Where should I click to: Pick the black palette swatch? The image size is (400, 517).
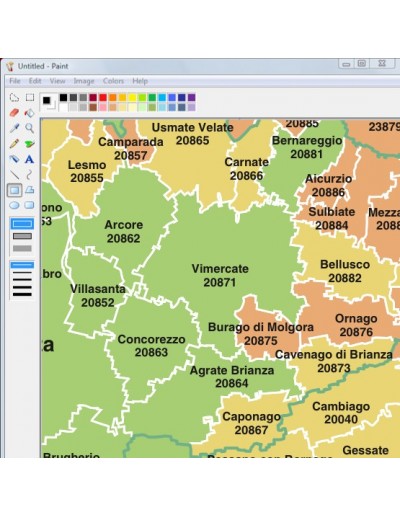[63, 97]
